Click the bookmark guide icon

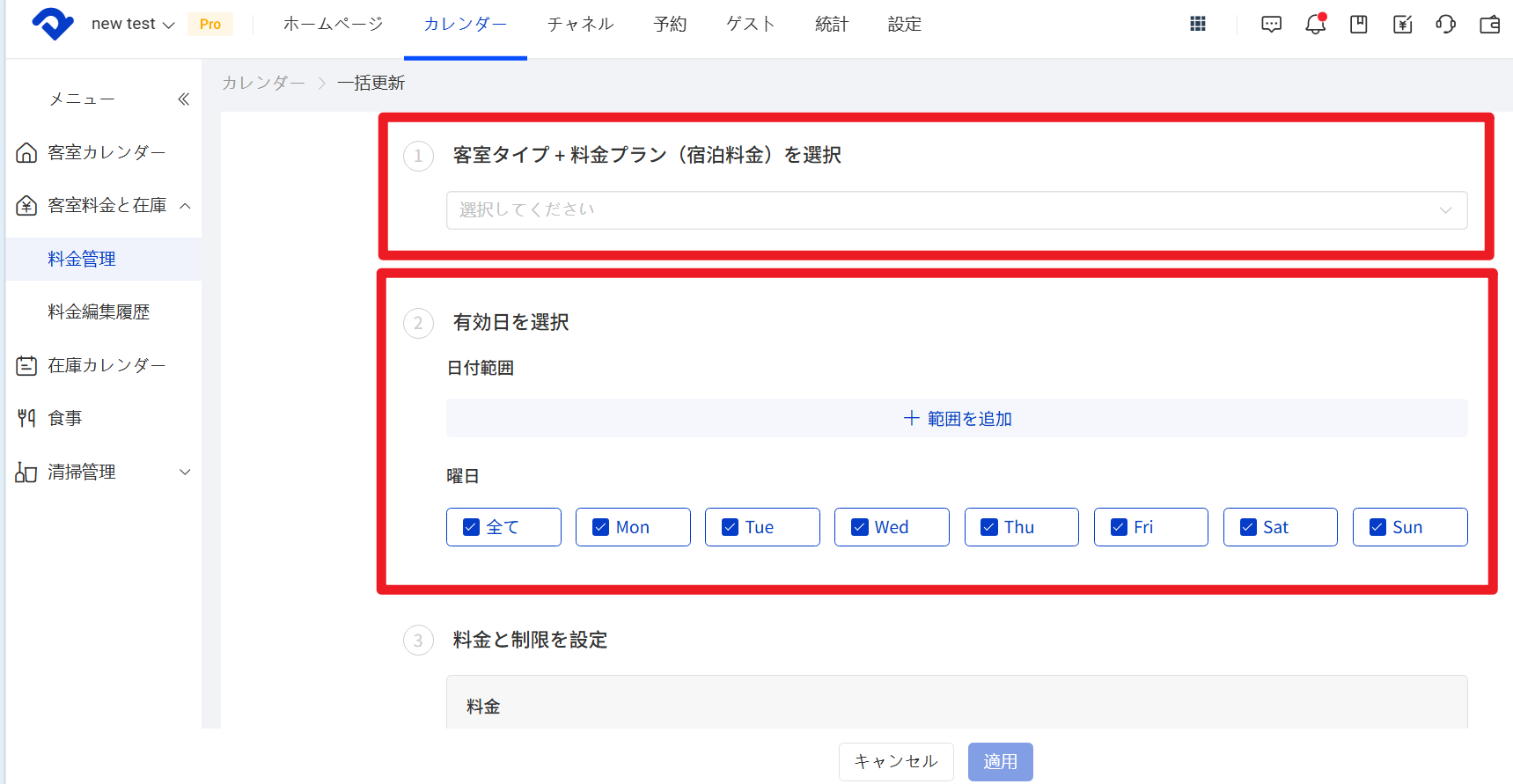click(x=1359, y=25)
